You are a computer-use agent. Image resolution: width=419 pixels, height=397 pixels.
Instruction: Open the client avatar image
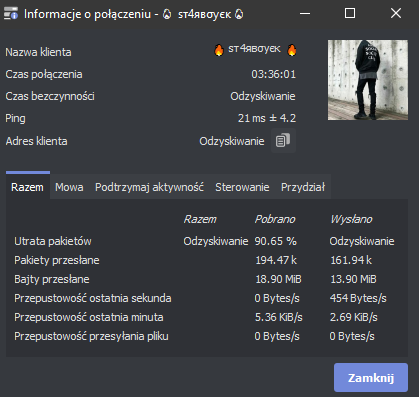(x=368, y=80)
